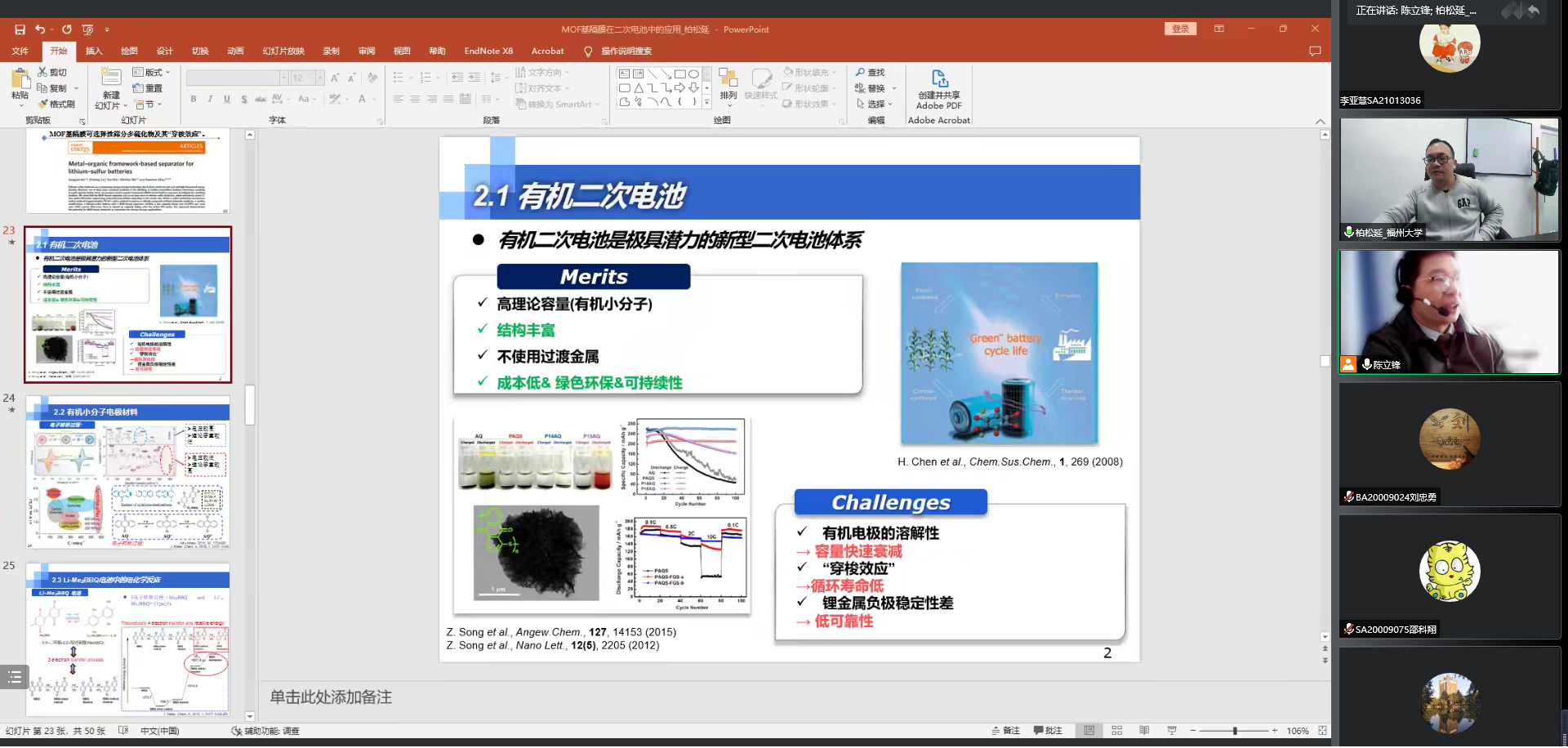Click the zoom slider in status bar

pos(1235,731)
